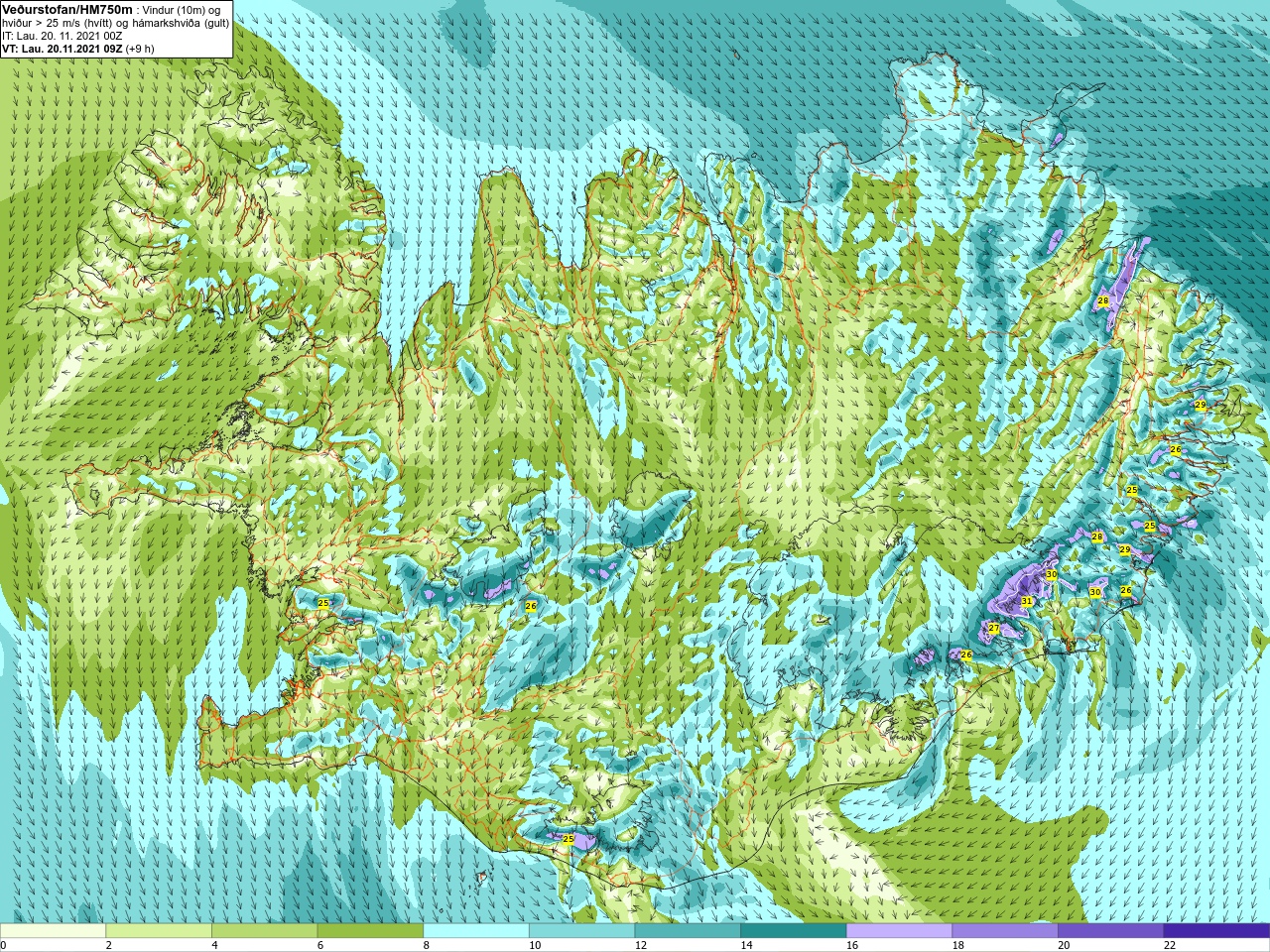This screenshot has height=952, width=1270.
Task: Pick the 2–4 m/s light green swatch
Action: pos(159,930)
